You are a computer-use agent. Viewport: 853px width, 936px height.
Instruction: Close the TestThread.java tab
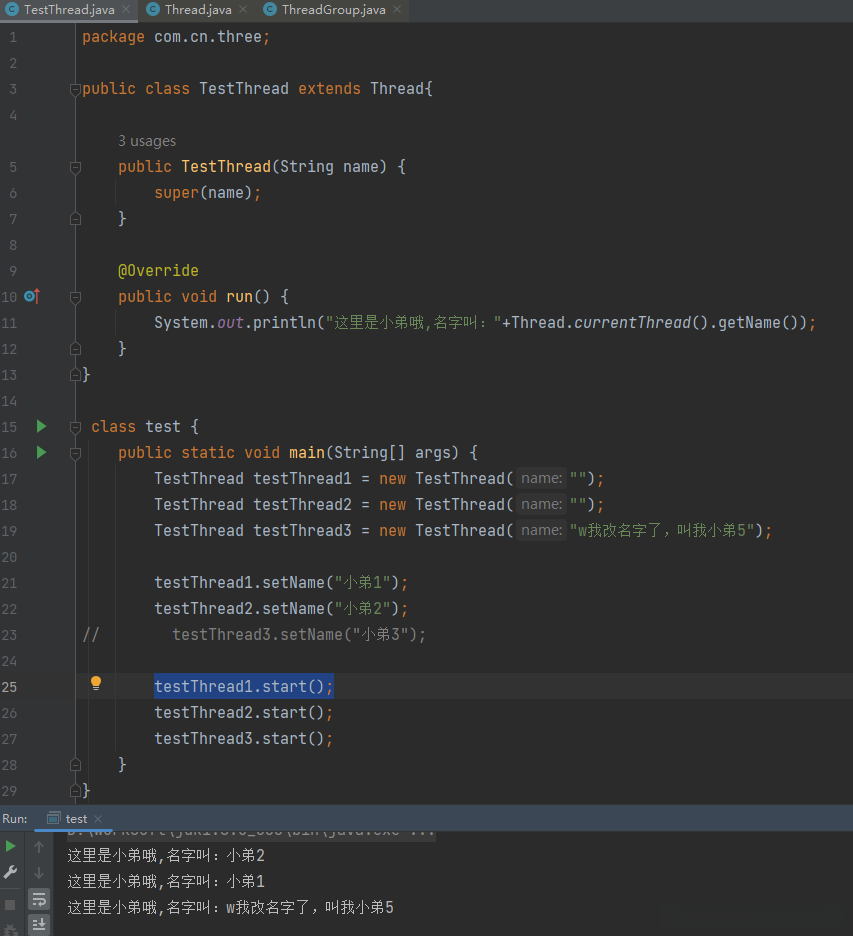pos(125,10)
